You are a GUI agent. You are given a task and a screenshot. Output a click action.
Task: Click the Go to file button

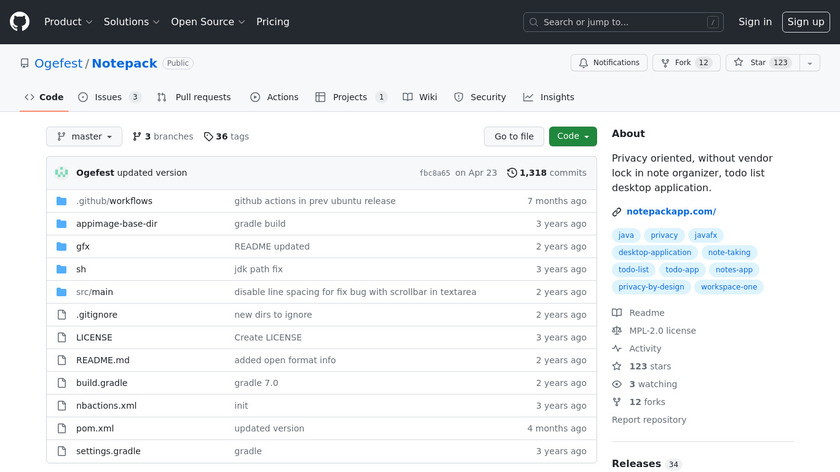(514, 137)
